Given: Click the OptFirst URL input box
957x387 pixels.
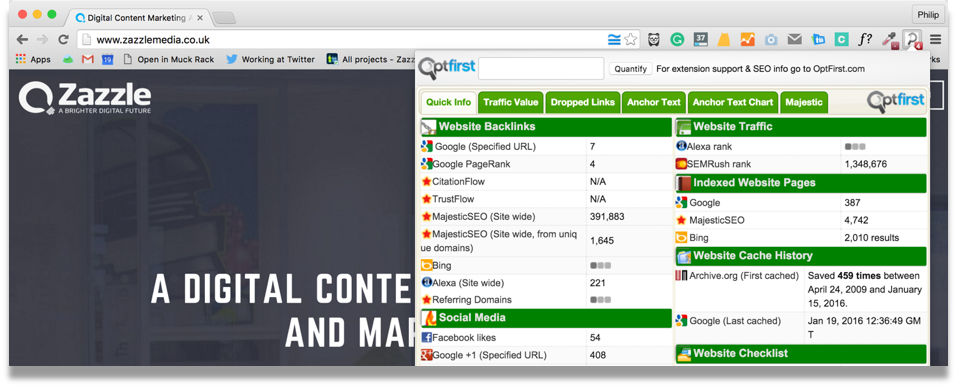Looking at the screenshot, I should click(x=541, y=68).
